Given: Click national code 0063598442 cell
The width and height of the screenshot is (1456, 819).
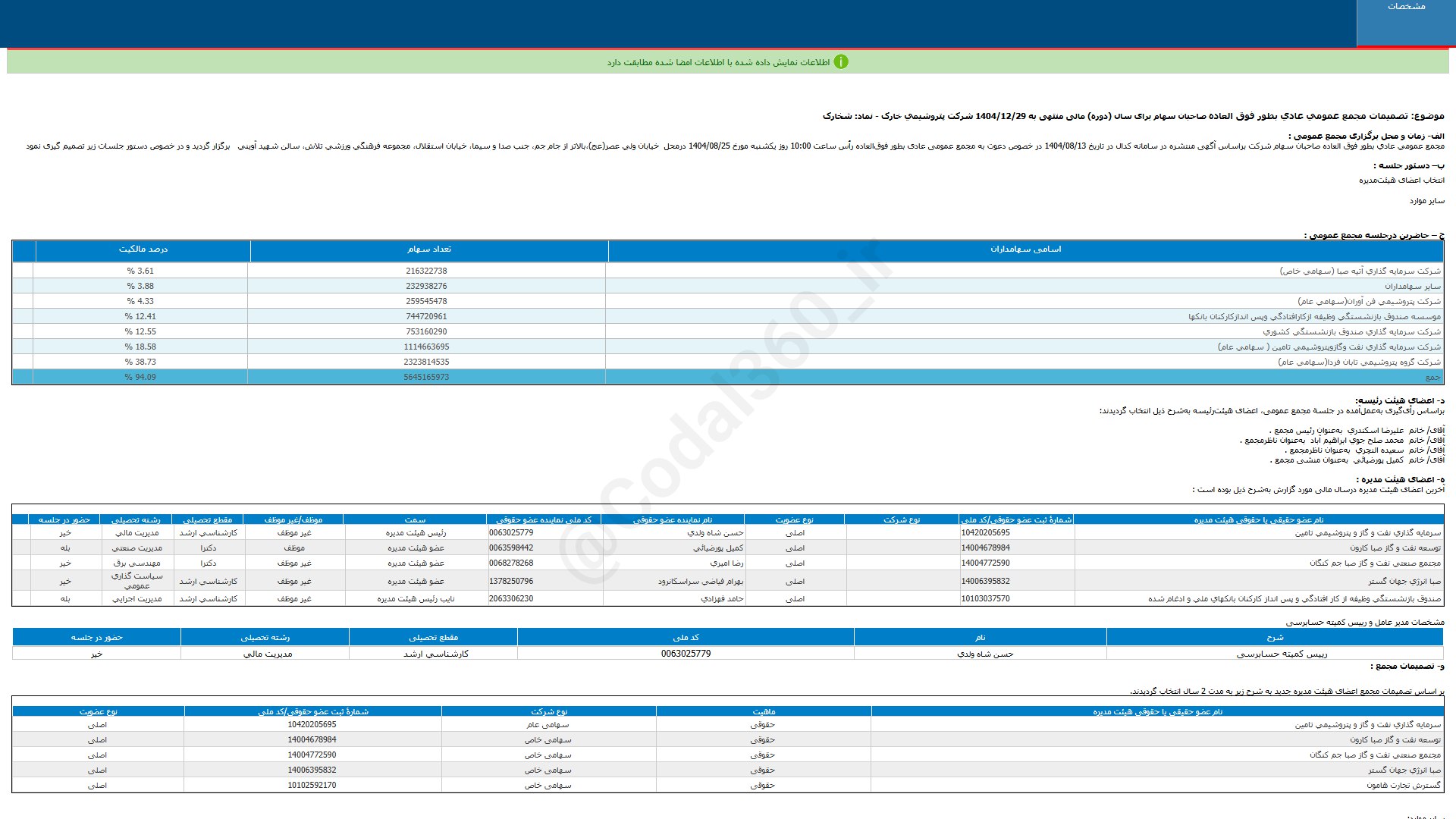Looking at the screenshot, I should 511,548.
